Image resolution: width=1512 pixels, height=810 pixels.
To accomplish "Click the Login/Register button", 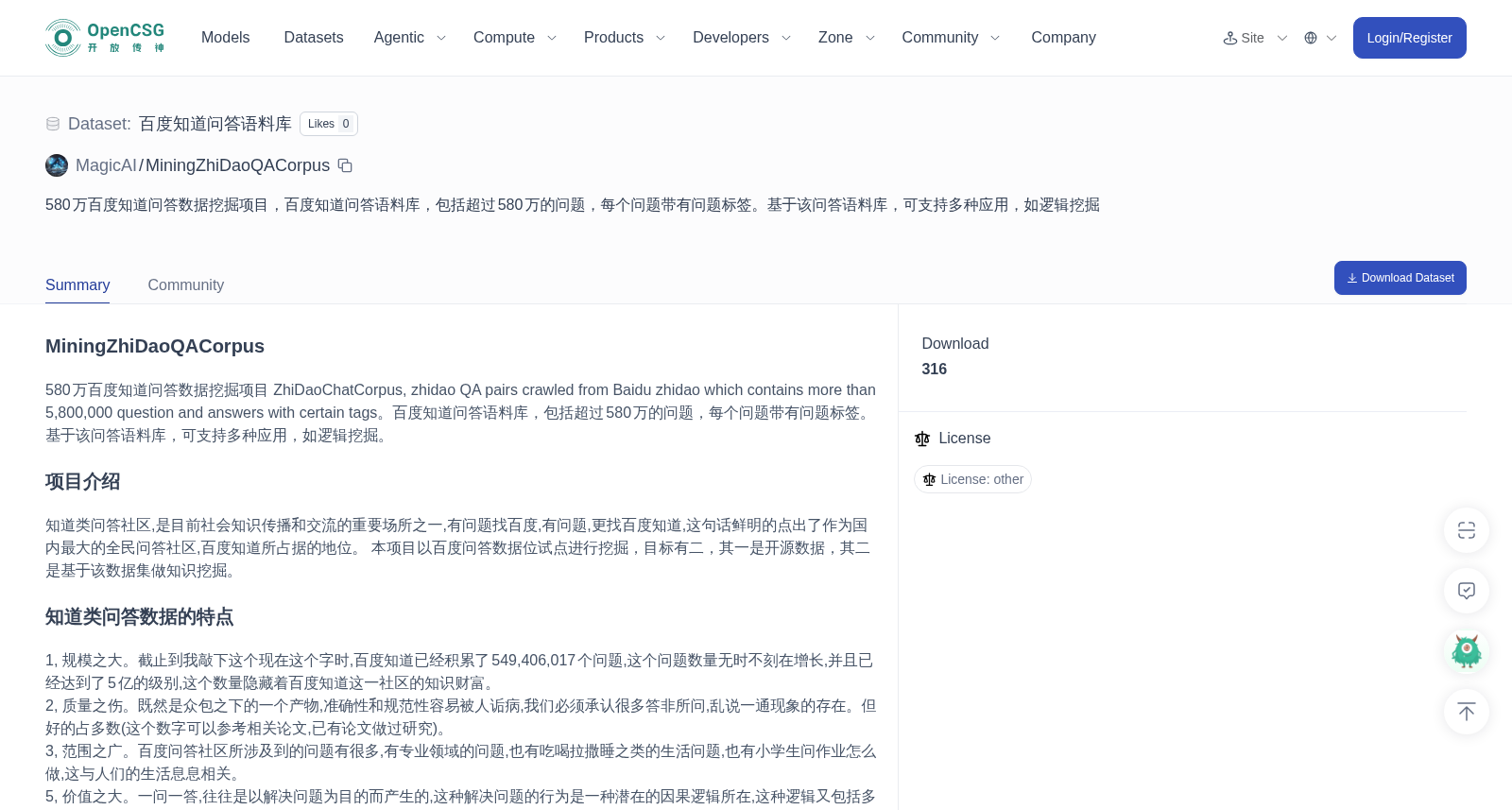I will pyautogui.click(x=1409, y=38).
